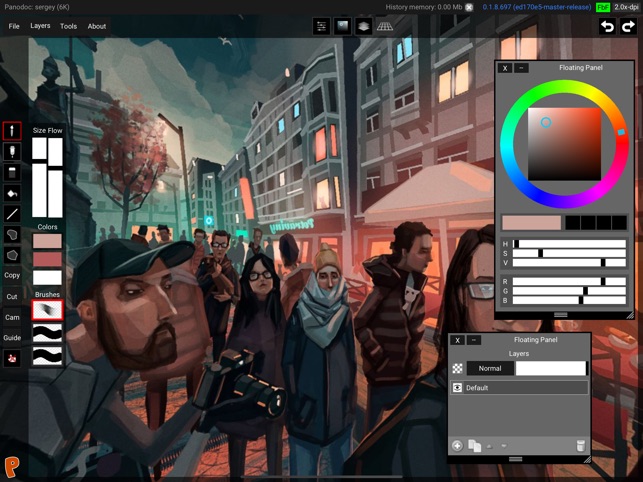Viewport: 643px width, 482px height.
Task: Open the Layers menu
Action: tap(40, 26)
